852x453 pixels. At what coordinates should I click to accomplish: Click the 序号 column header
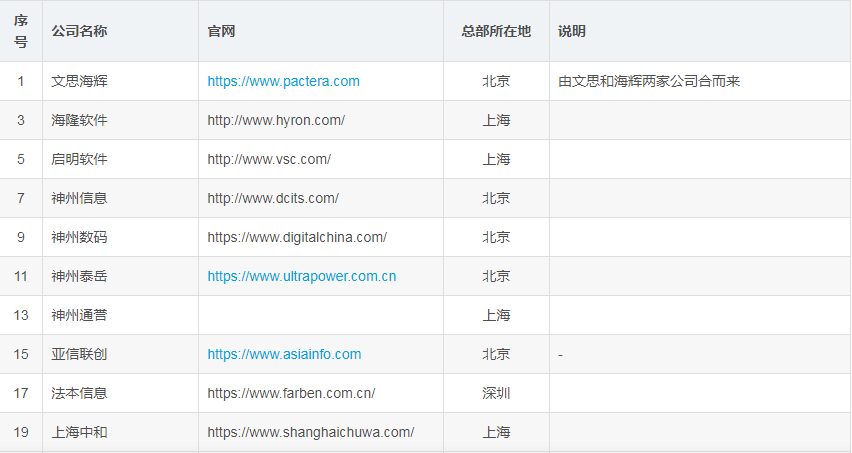coord(21,31)
